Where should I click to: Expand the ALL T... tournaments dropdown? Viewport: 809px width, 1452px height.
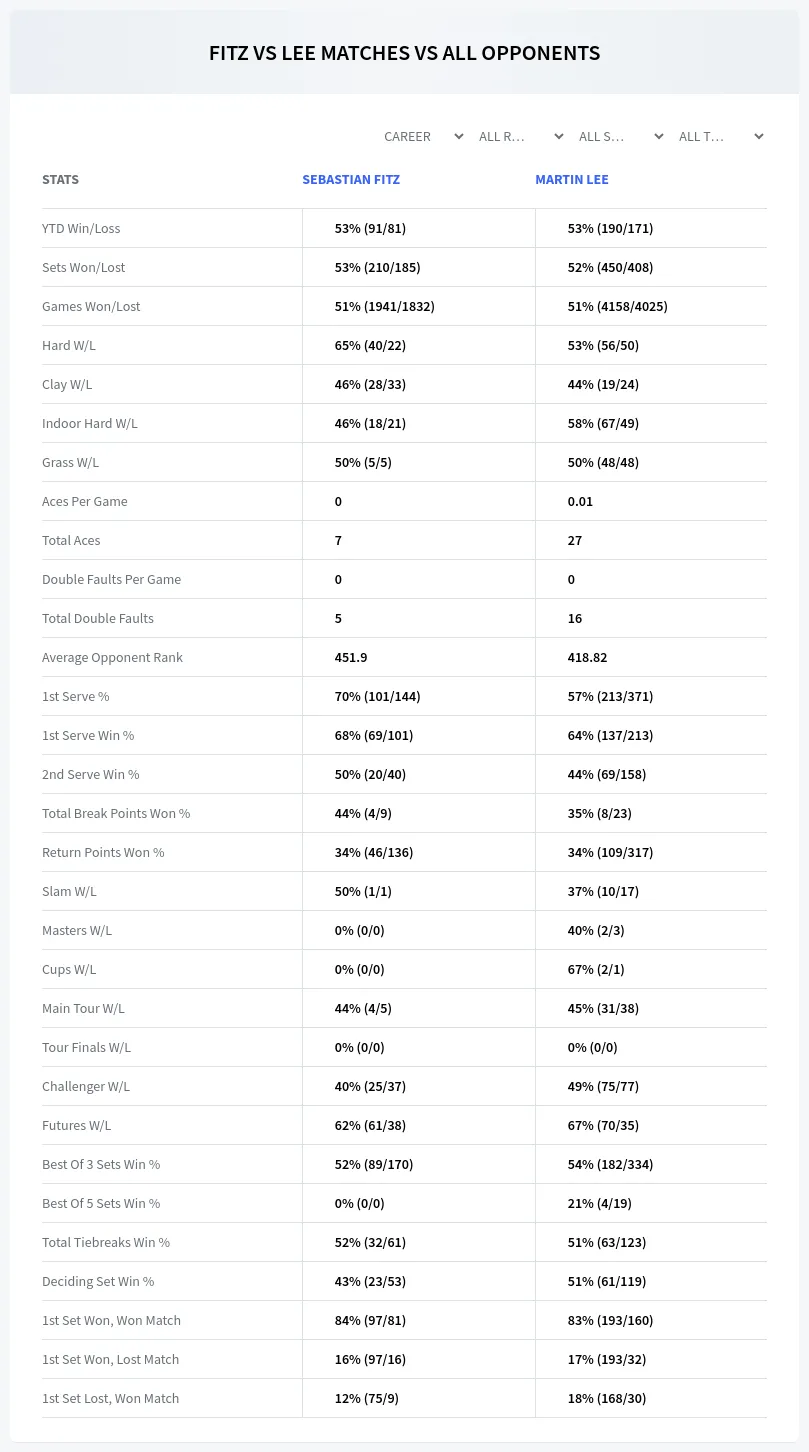pyautogui.click(x=721, y=136)
